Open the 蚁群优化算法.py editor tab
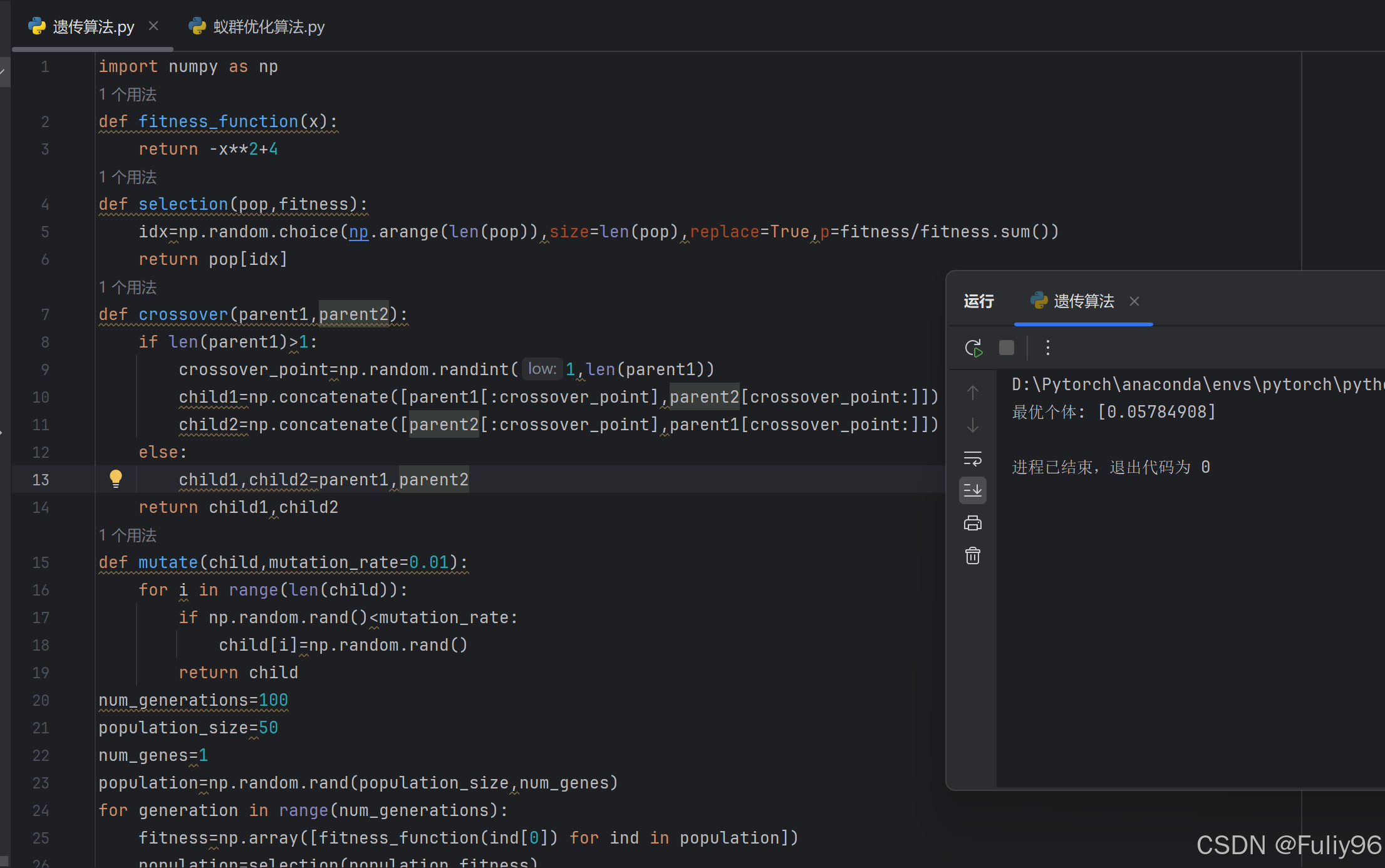 point(257,27)
